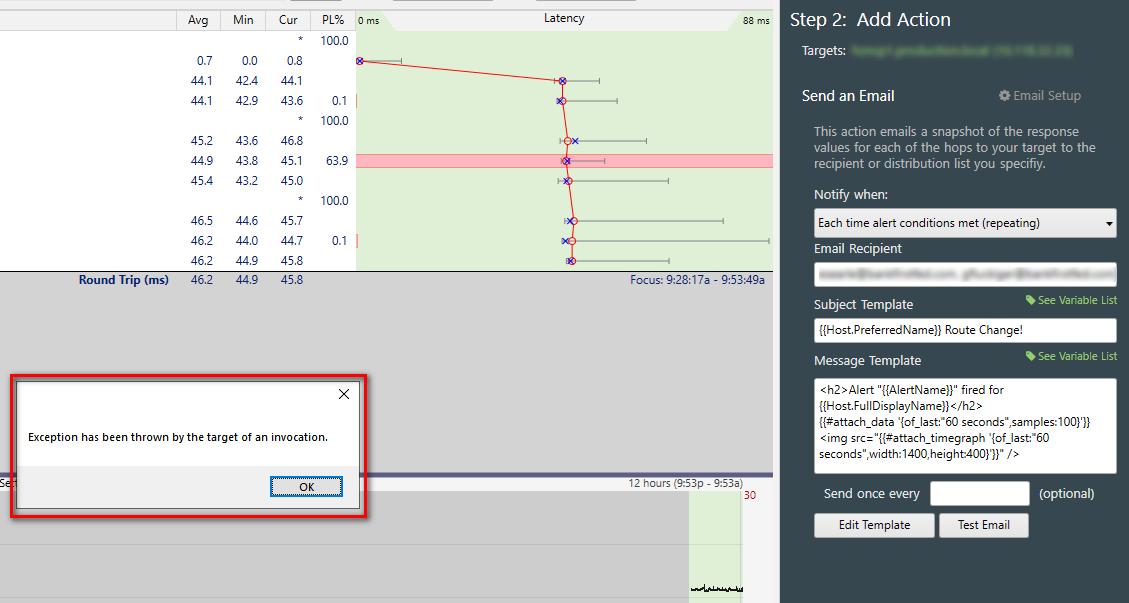Open Email Setup via the gear icon

pos(1040,96)
